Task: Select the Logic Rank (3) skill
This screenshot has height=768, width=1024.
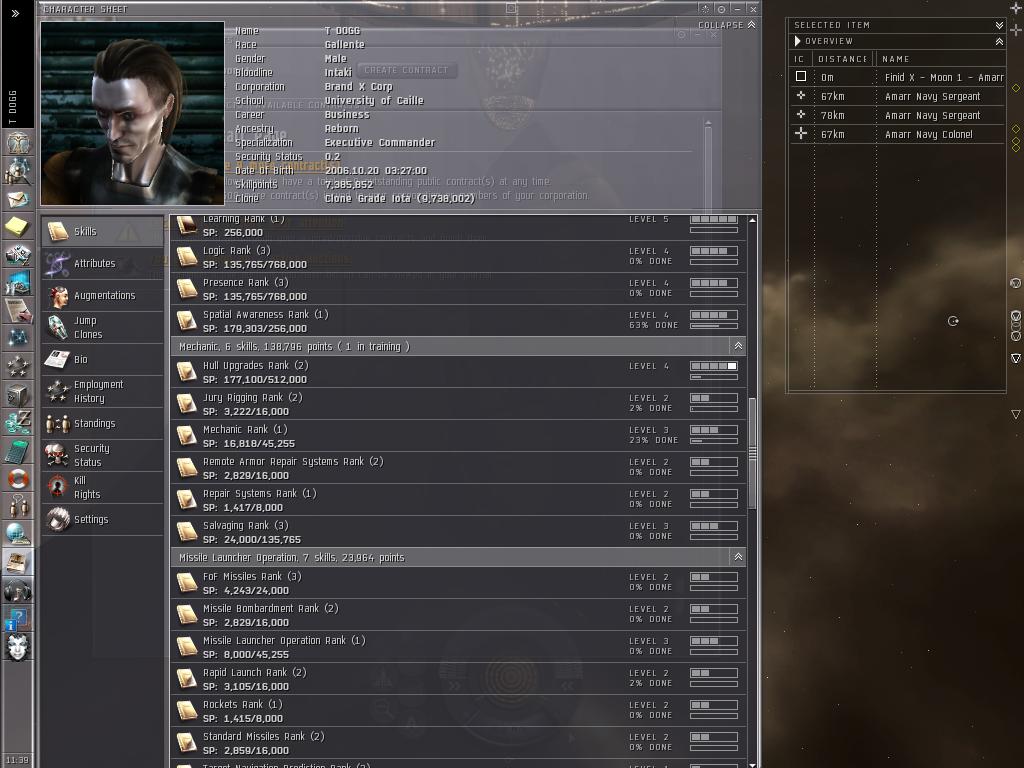Action: point(458,257)
